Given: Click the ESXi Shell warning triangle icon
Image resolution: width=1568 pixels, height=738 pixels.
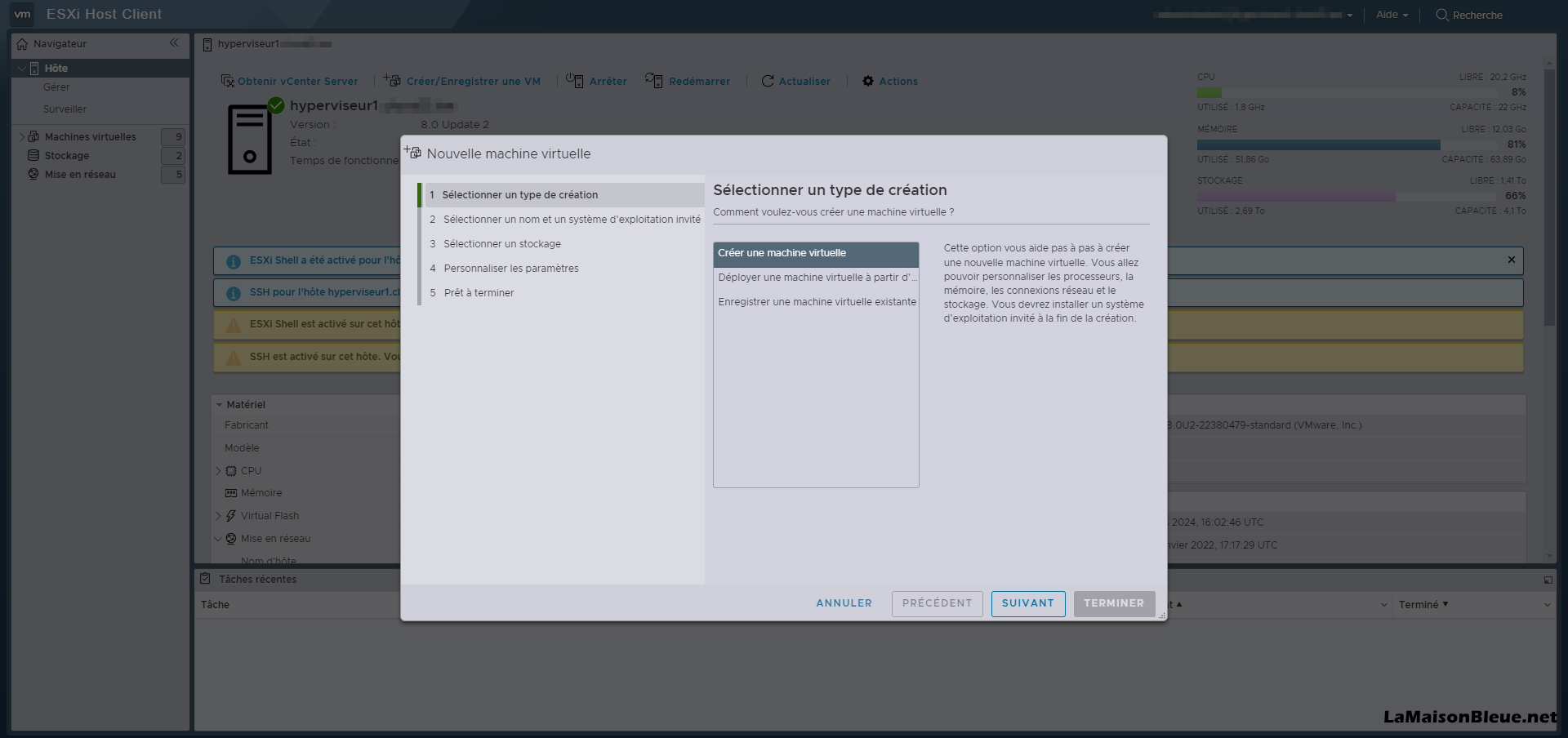Looking at the screenshot, I should point(234,325).
